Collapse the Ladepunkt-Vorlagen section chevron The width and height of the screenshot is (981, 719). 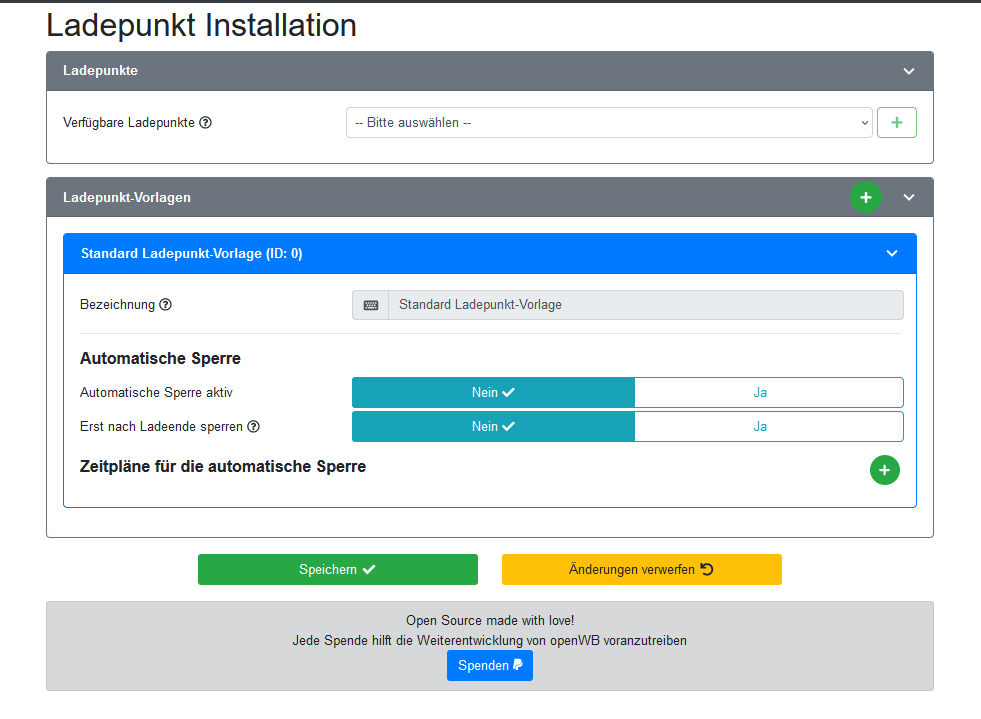click(908, 197)
